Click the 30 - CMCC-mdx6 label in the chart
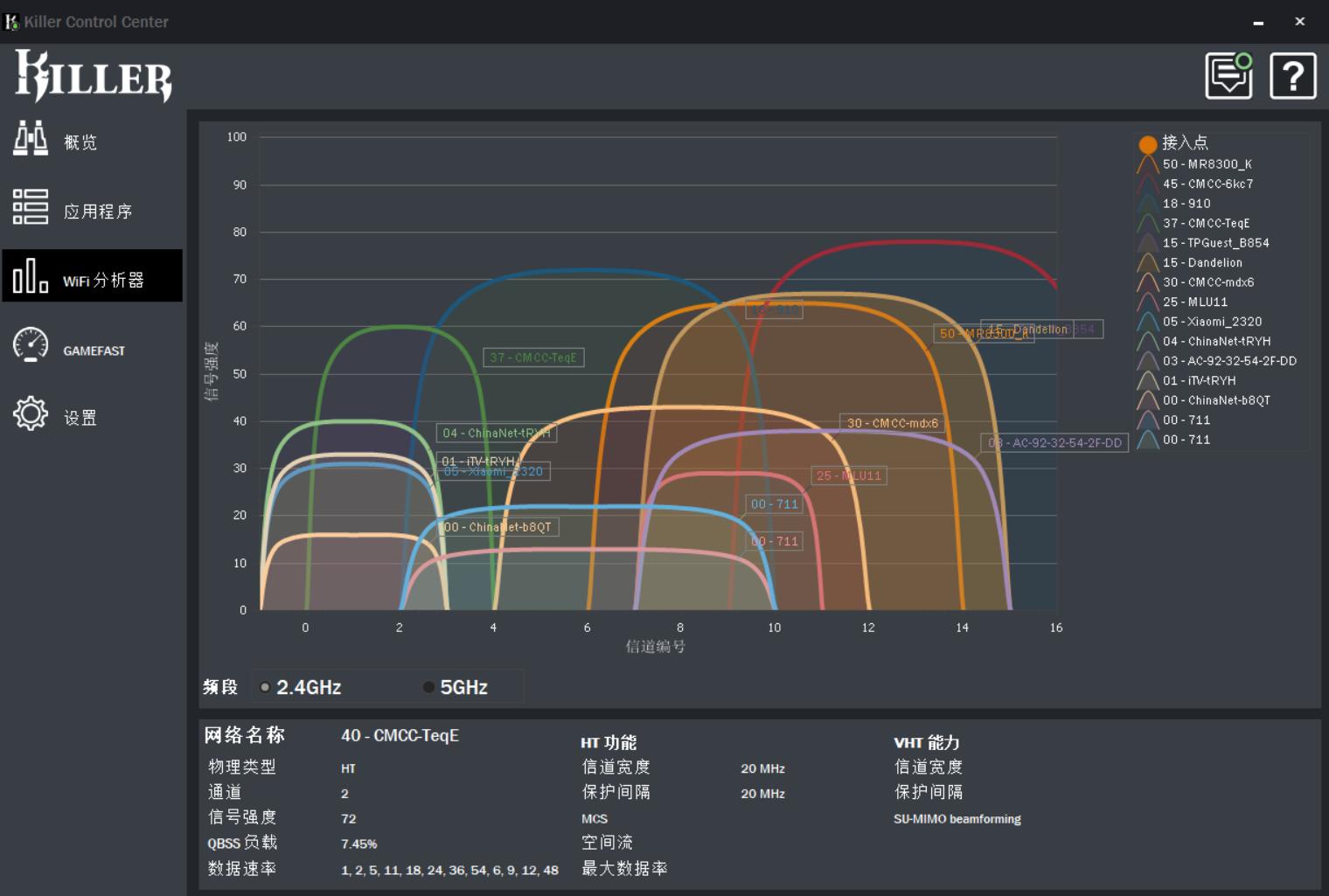Image resolution: width=1329 pixels, height=896 pixels. 893,423
